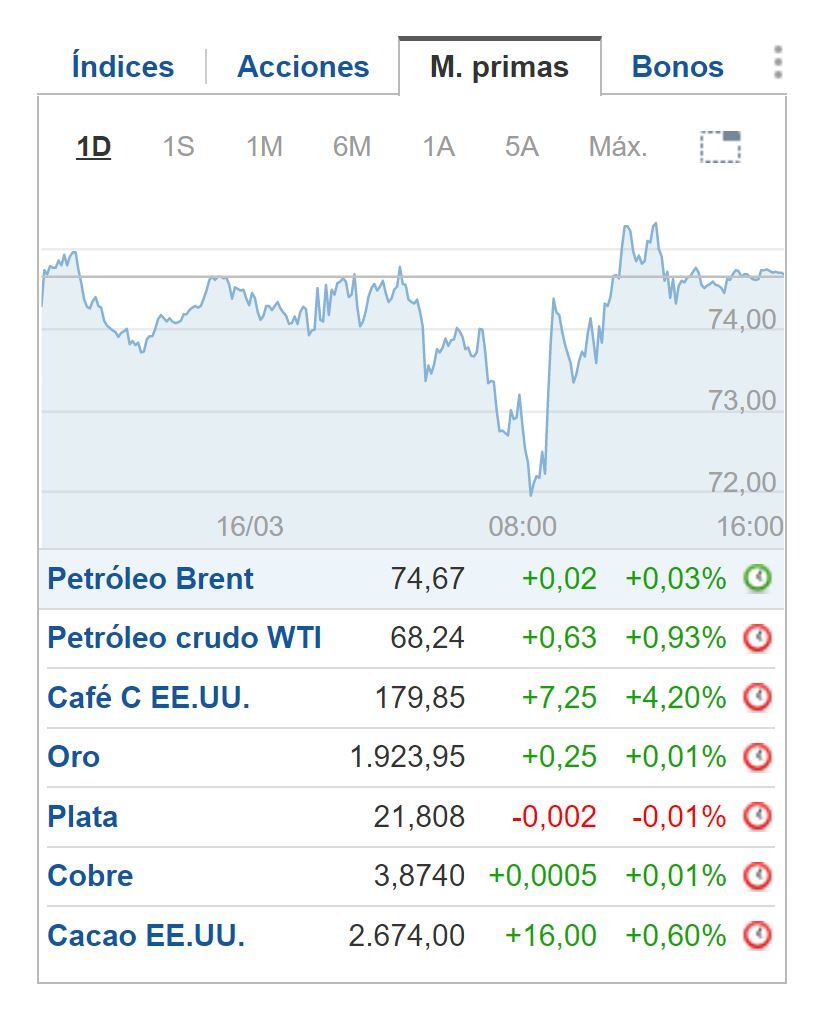The image size is (818, 1017).
Task: Enable the Máx. chart range
Action: [x=617, y=146]
